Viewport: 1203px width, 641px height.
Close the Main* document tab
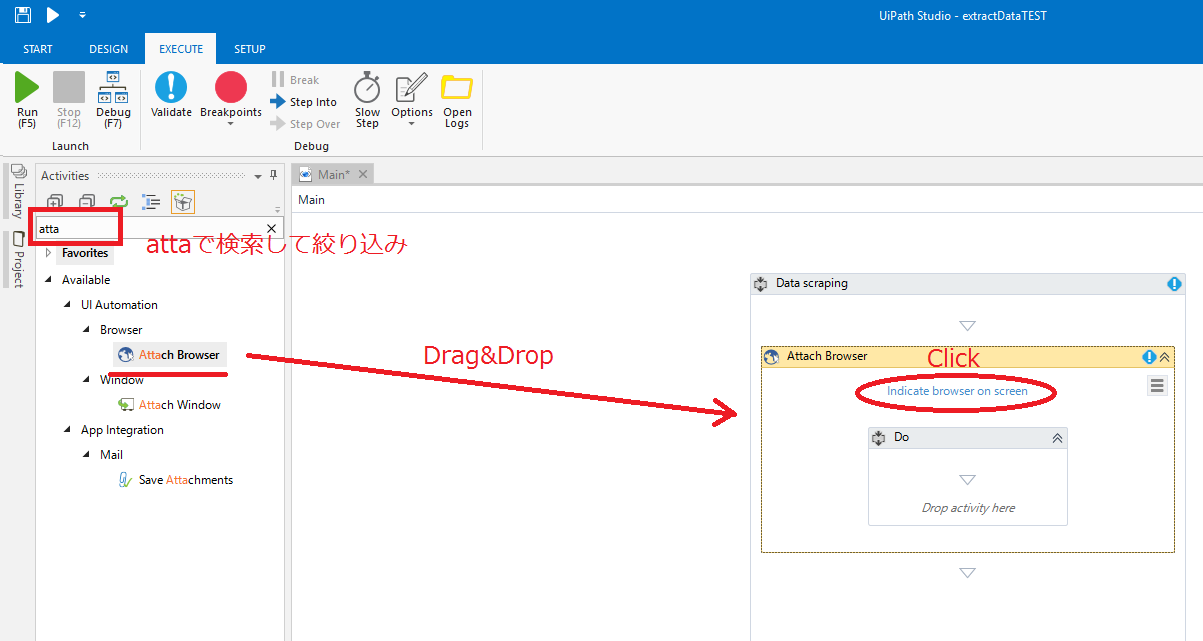click(363, 175)
